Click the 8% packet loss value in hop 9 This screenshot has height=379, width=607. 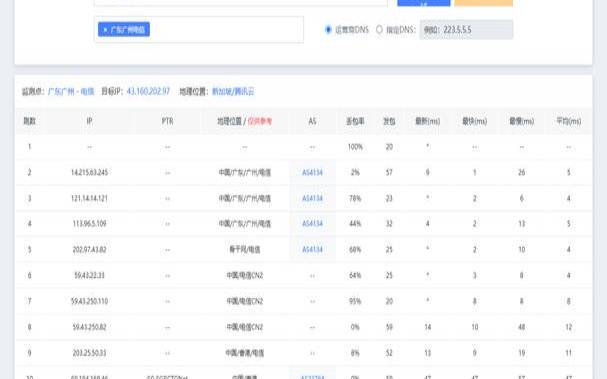pos(355,353)
